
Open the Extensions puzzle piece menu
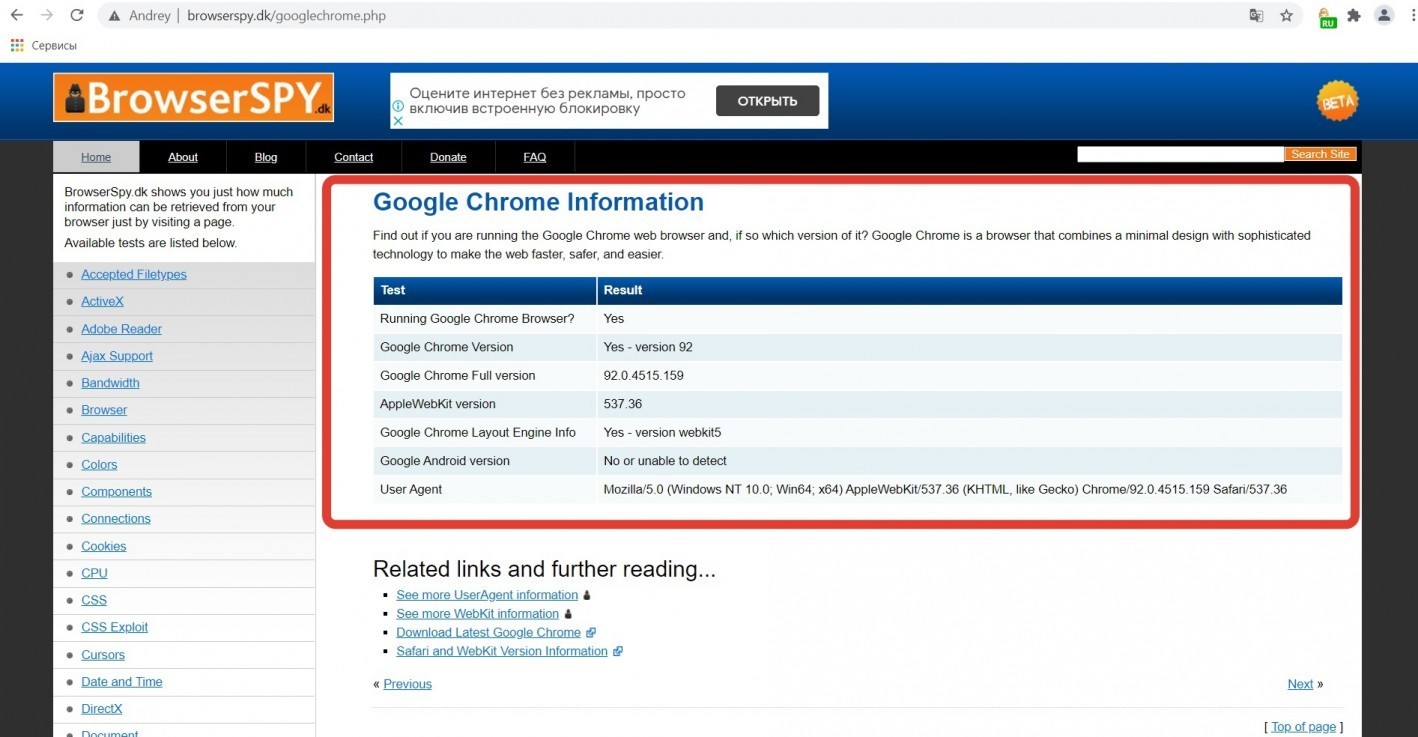(x=1354, y=16)
